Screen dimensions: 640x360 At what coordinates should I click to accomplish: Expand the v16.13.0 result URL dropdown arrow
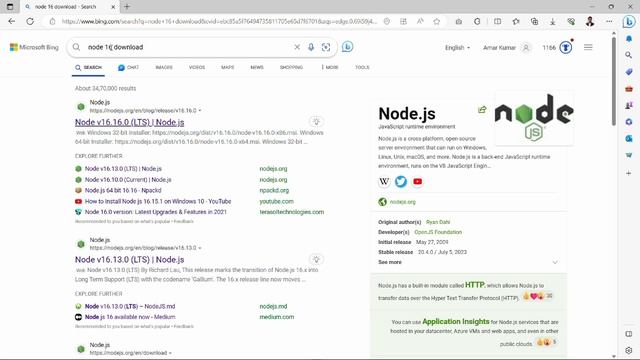tap(200, 248)
